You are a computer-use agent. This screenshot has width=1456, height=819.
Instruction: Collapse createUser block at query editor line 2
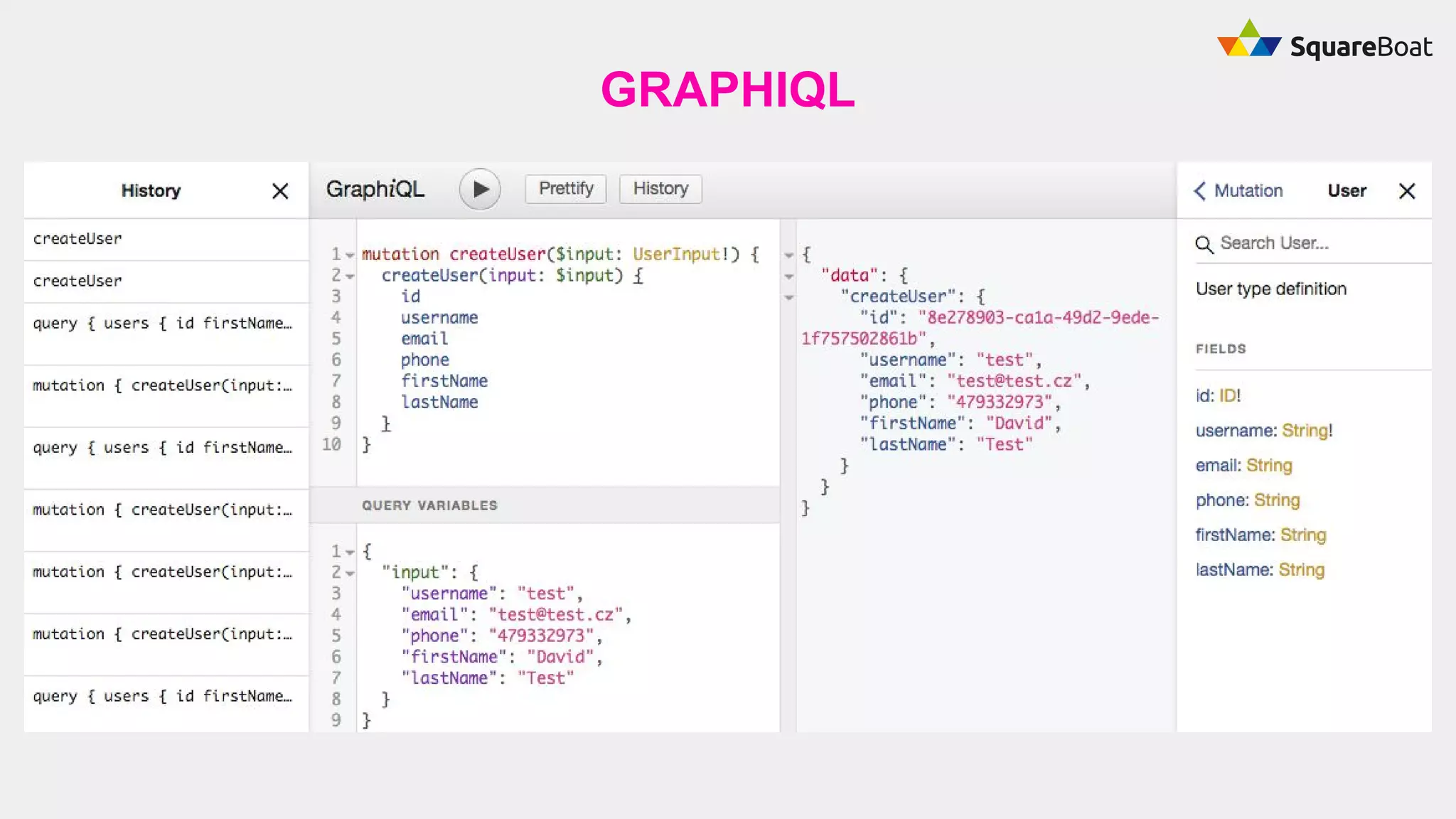(x=350, y=277)
